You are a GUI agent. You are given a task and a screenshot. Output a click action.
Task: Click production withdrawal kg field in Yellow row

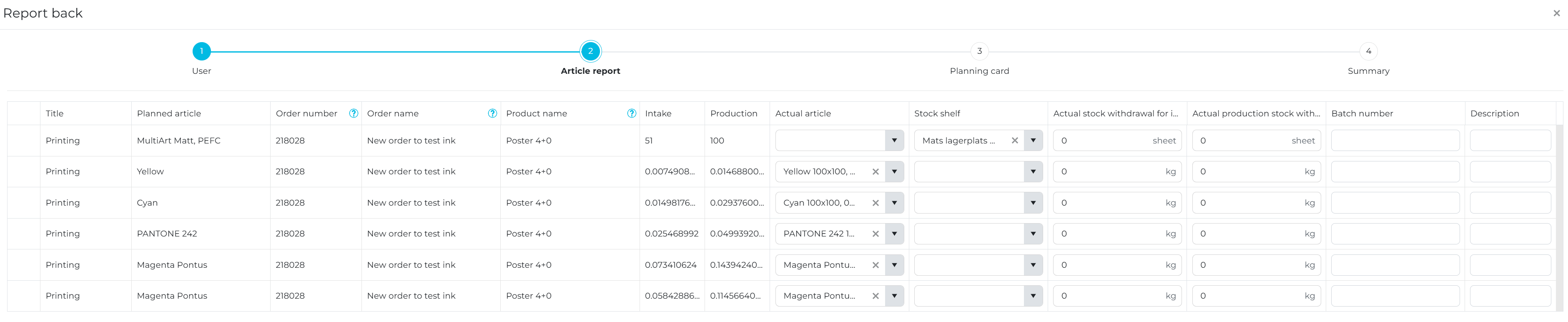tap(1248, 172)
